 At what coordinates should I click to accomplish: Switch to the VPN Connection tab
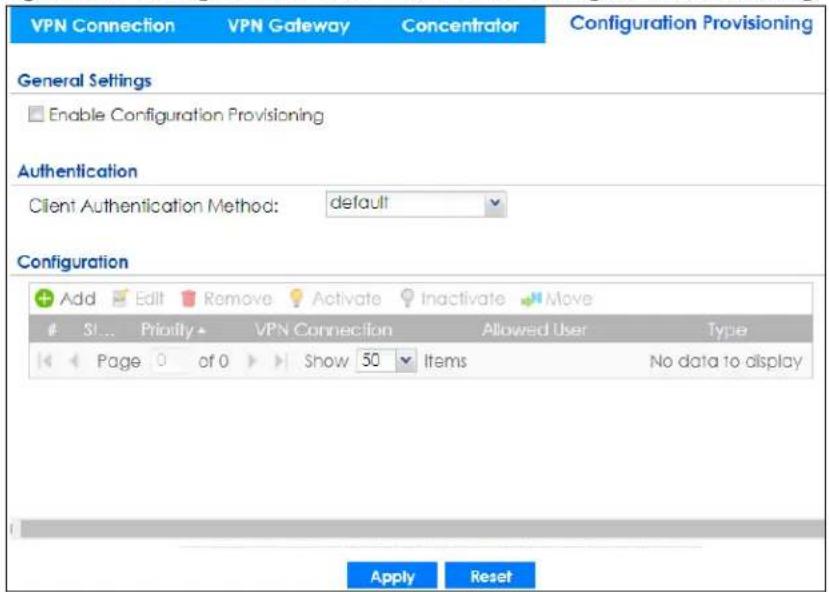click(103, 25)
